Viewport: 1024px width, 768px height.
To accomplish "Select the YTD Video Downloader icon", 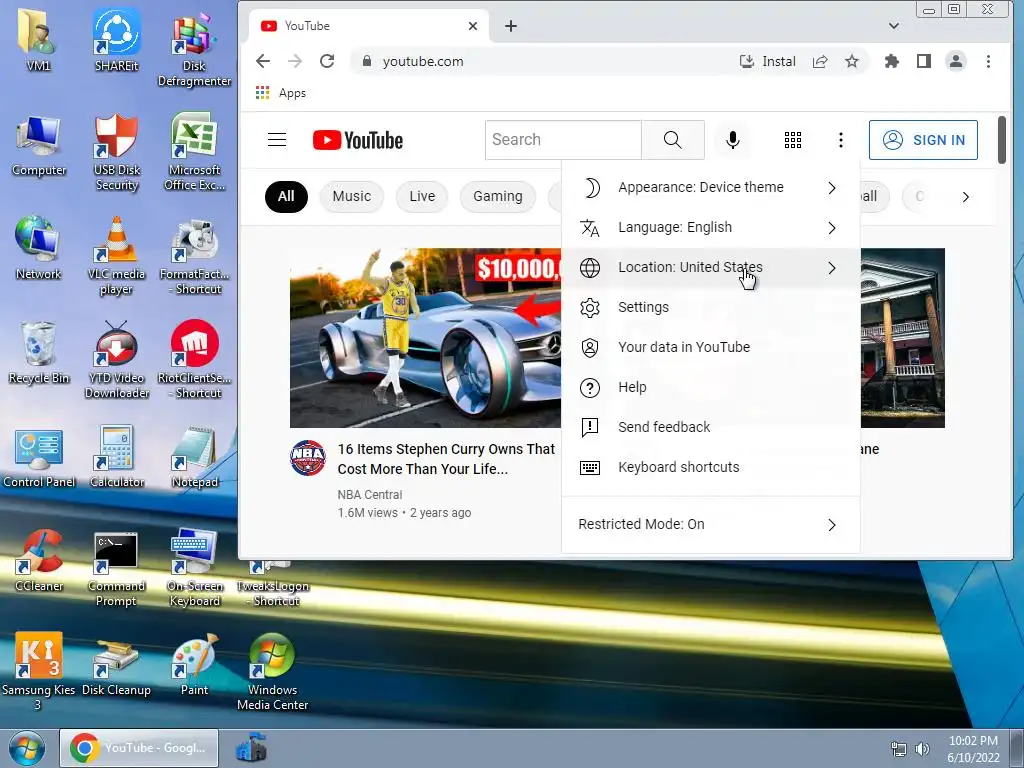I will pyautogui.click(x=116, y=359).
